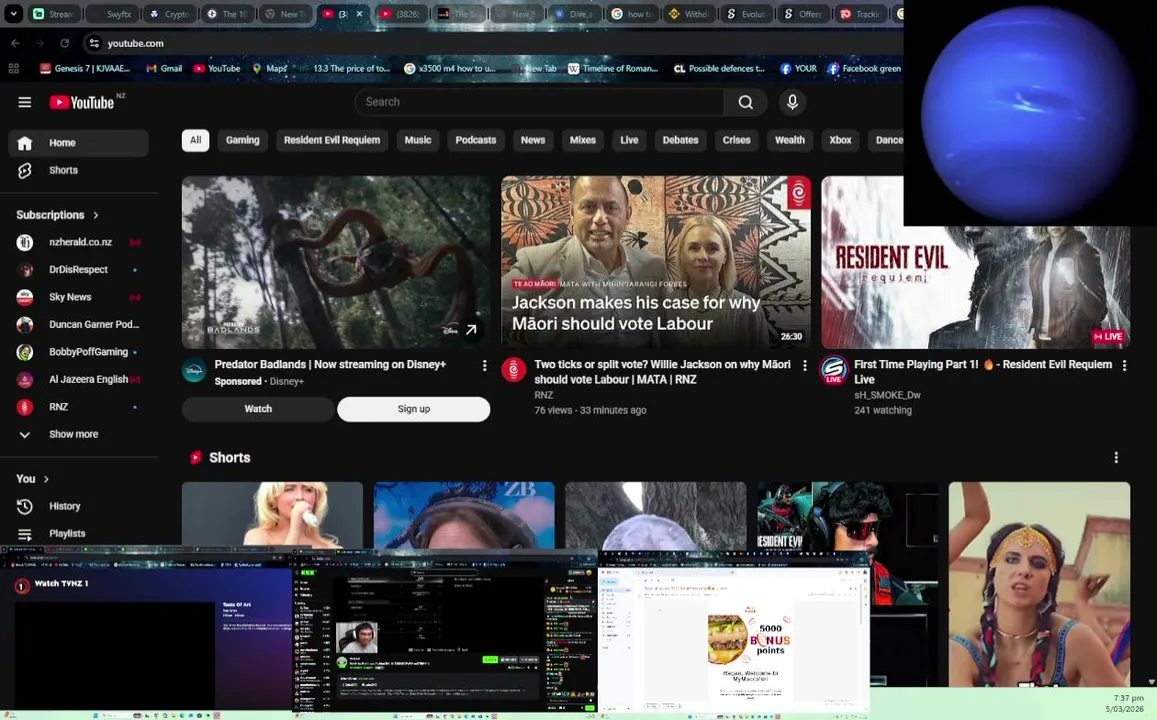Switch to the Swyftx browser tab
The image size is (1157, 720).
[x=112, y=14]
